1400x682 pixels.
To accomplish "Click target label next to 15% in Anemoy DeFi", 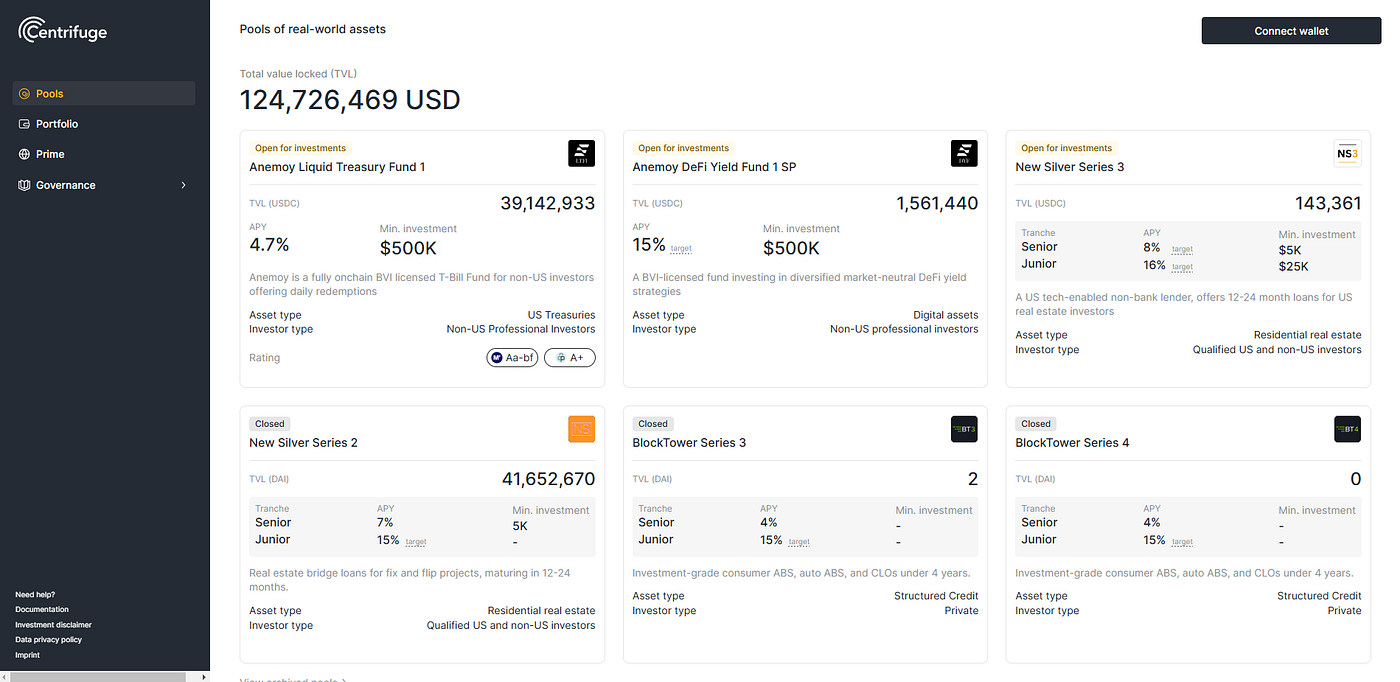I will [x=681, y=249].
